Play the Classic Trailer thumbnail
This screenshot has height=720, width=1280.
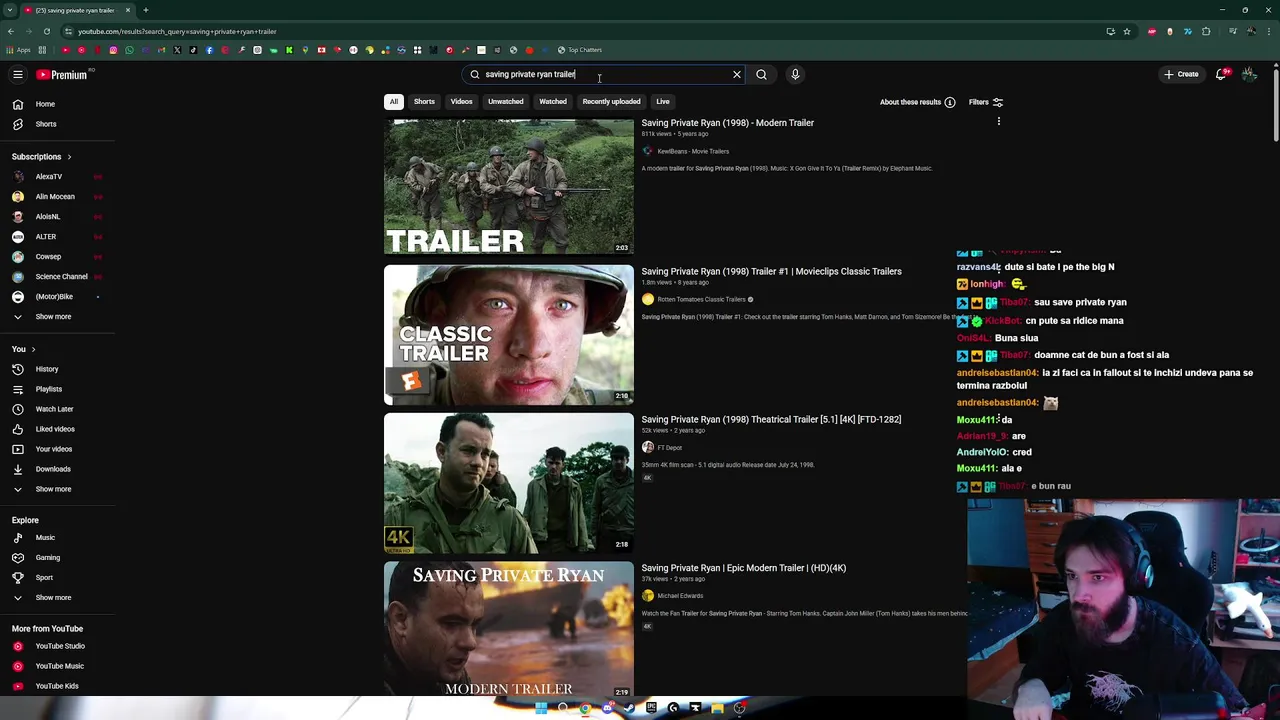[509, 335]
